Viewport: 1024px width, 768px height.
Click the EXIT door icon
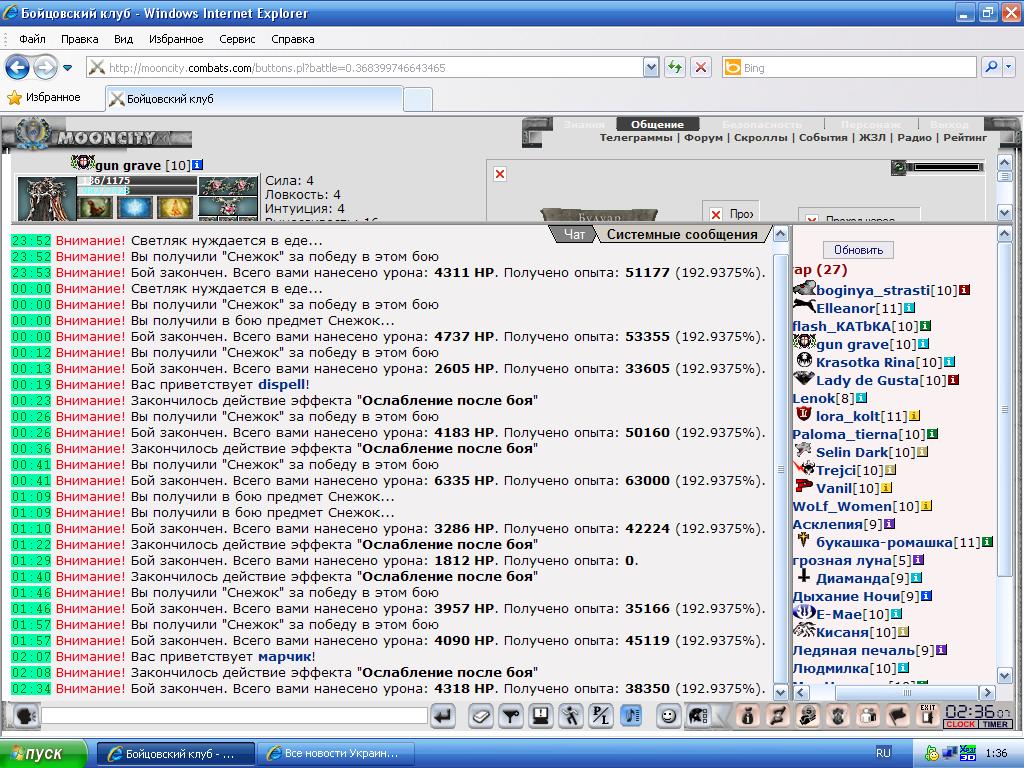click(x=927, y=715)
